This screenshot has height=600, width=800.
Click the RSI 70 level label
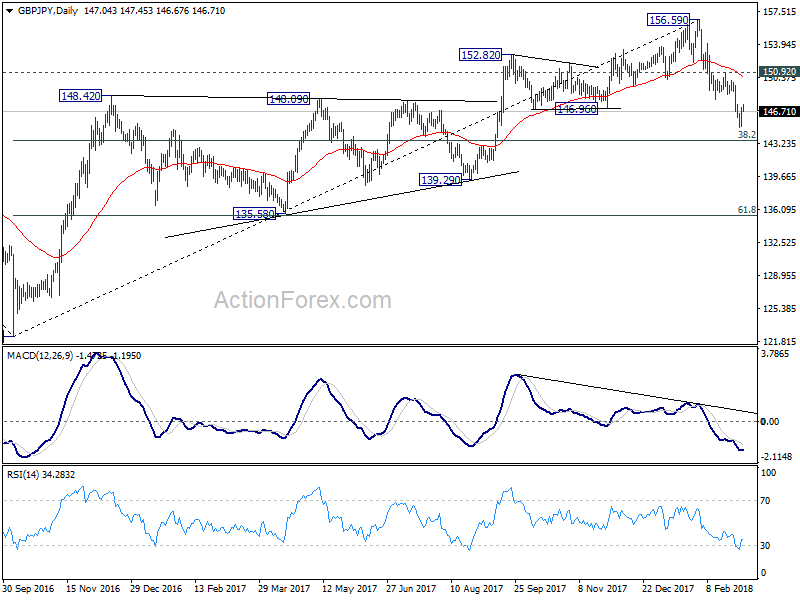tap(765, 501)
